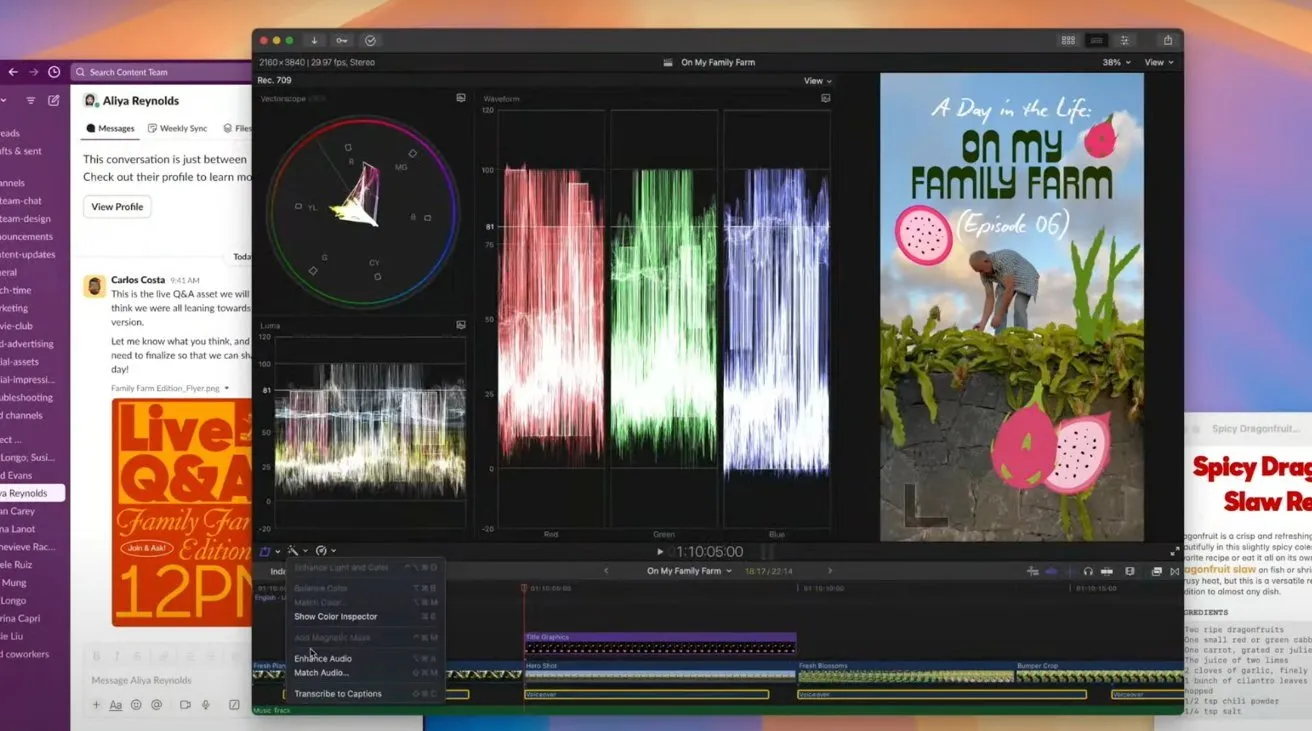Toggle Aa text formatting in Slack composer

click(x=116, y=705)
